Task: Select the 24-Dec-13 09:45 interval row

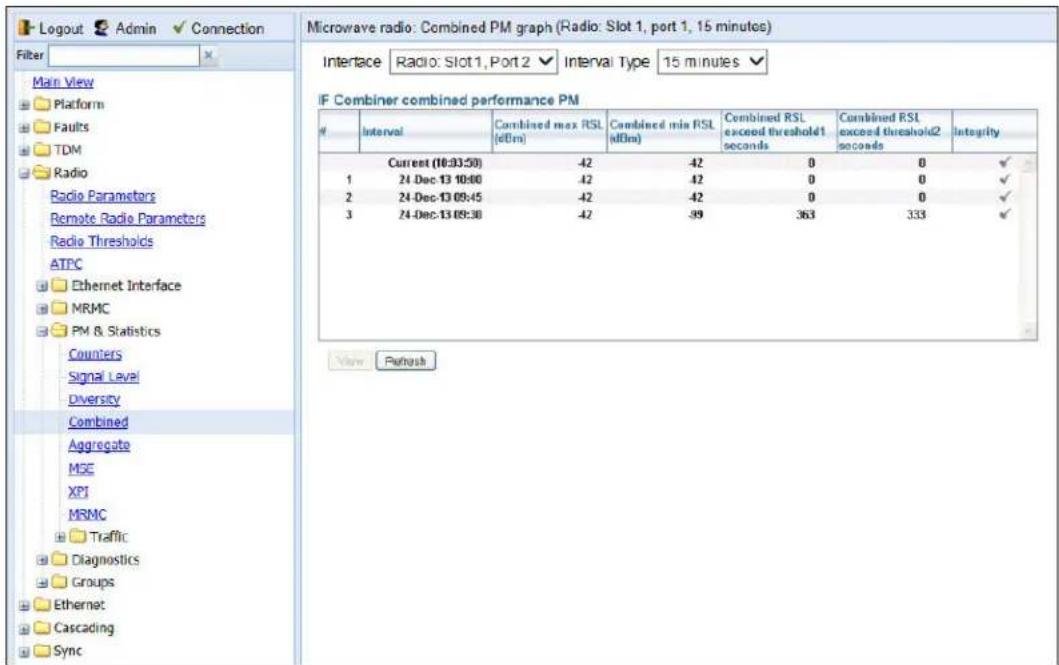Action: [x=669, y=197]
